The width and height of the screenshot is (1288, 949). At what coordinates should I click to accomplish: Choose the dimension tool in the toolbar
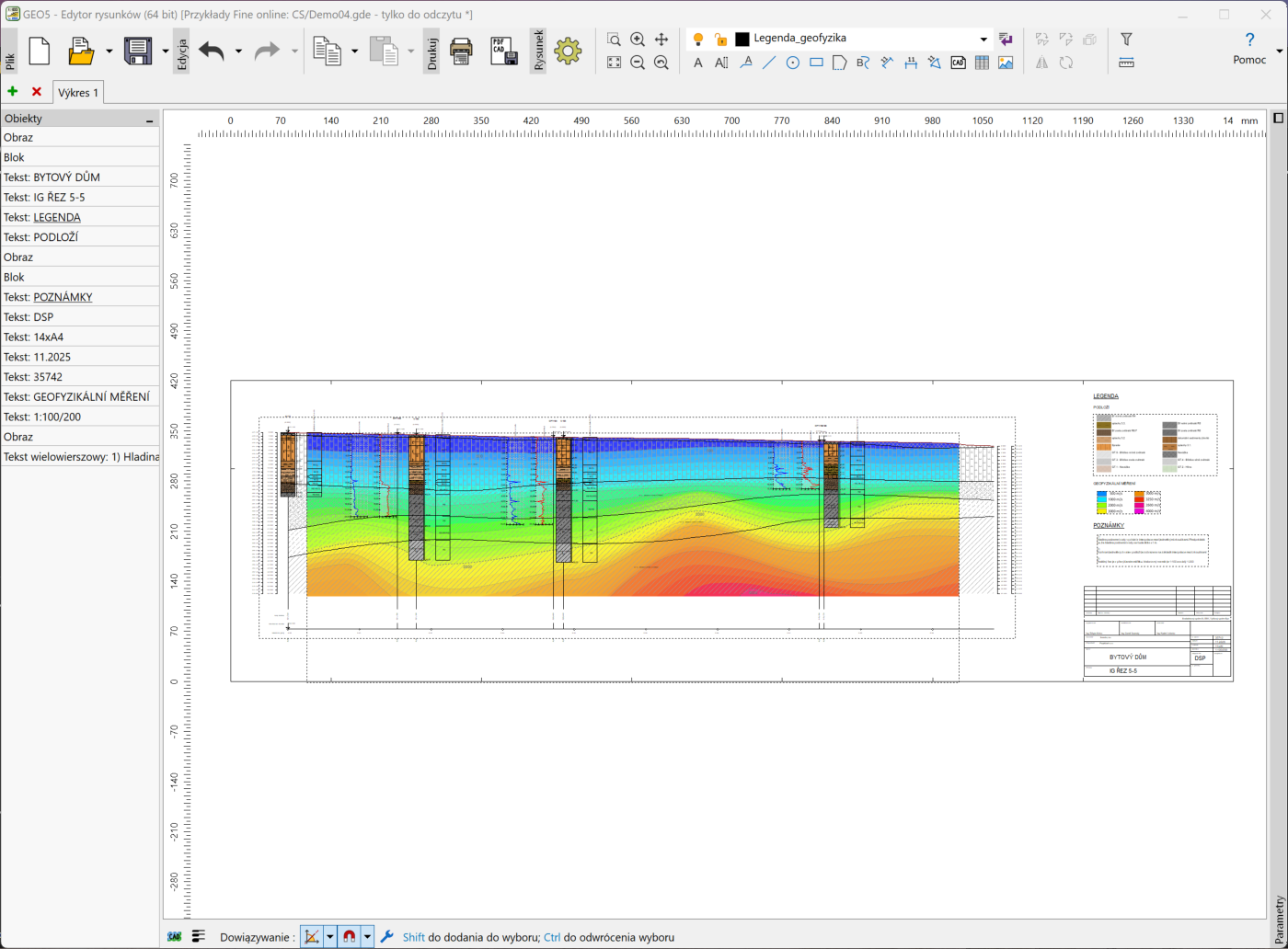tap(911, 63)
